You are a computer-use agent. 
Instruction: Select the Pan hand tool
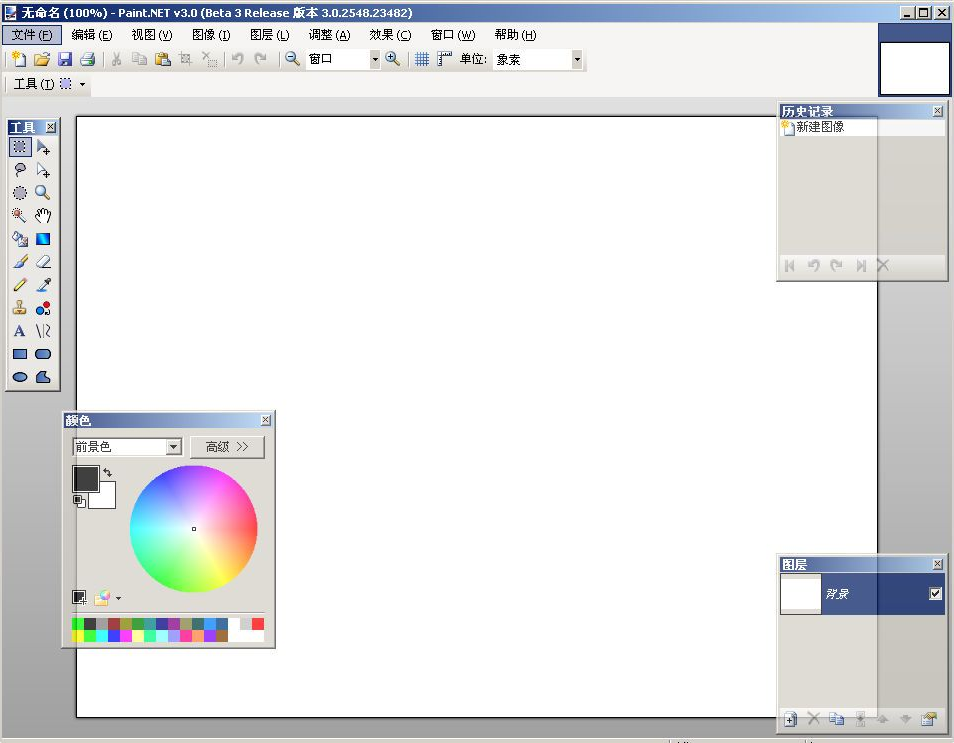[43, 215]
